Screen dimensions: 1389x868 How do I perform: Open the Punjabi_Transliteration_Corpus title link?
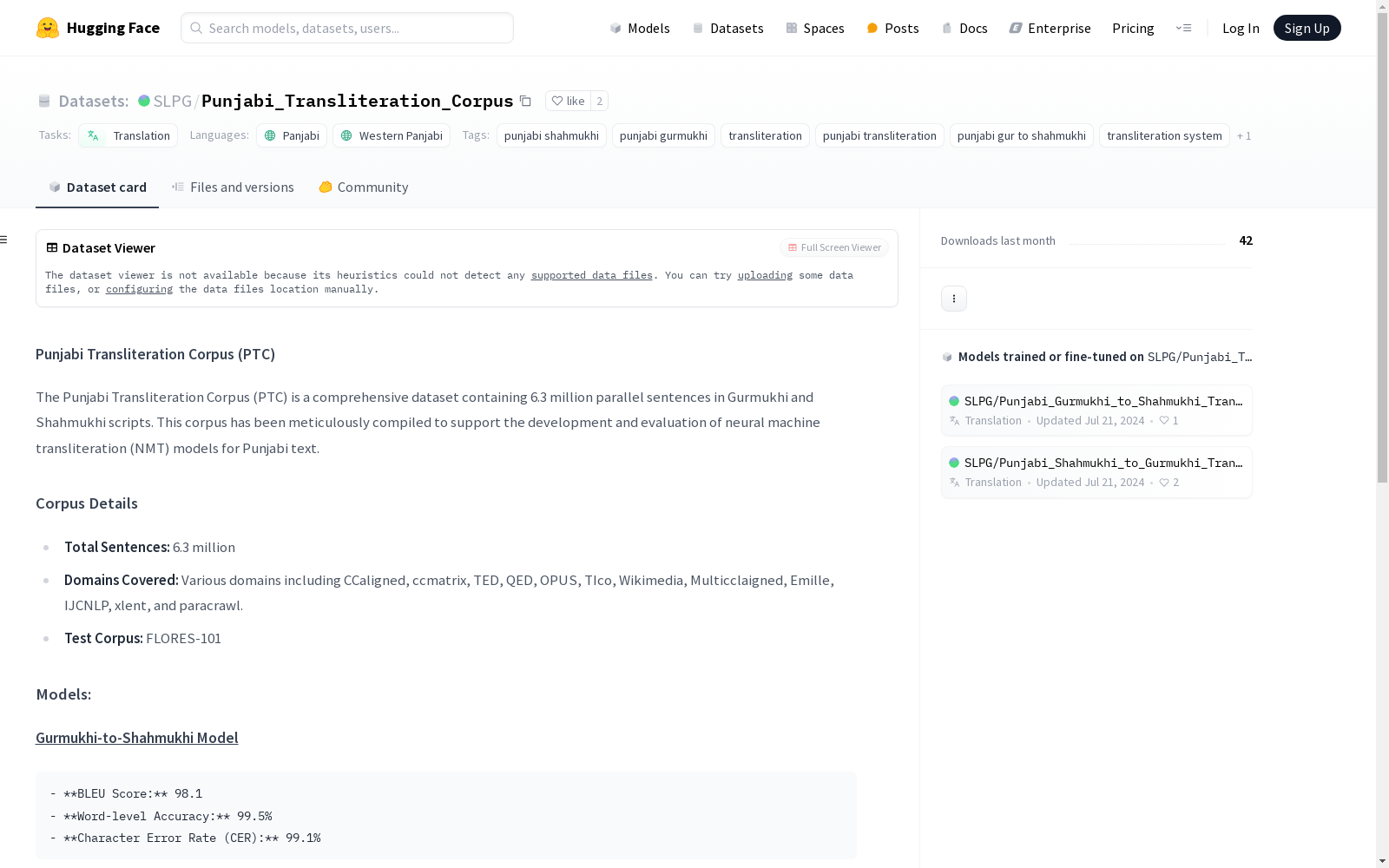point(357,101)
